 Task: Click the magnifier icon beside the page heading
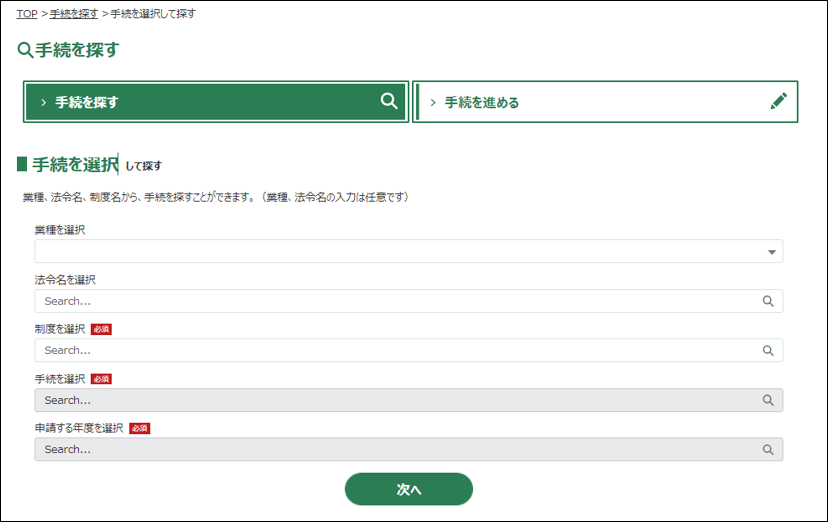25,49
